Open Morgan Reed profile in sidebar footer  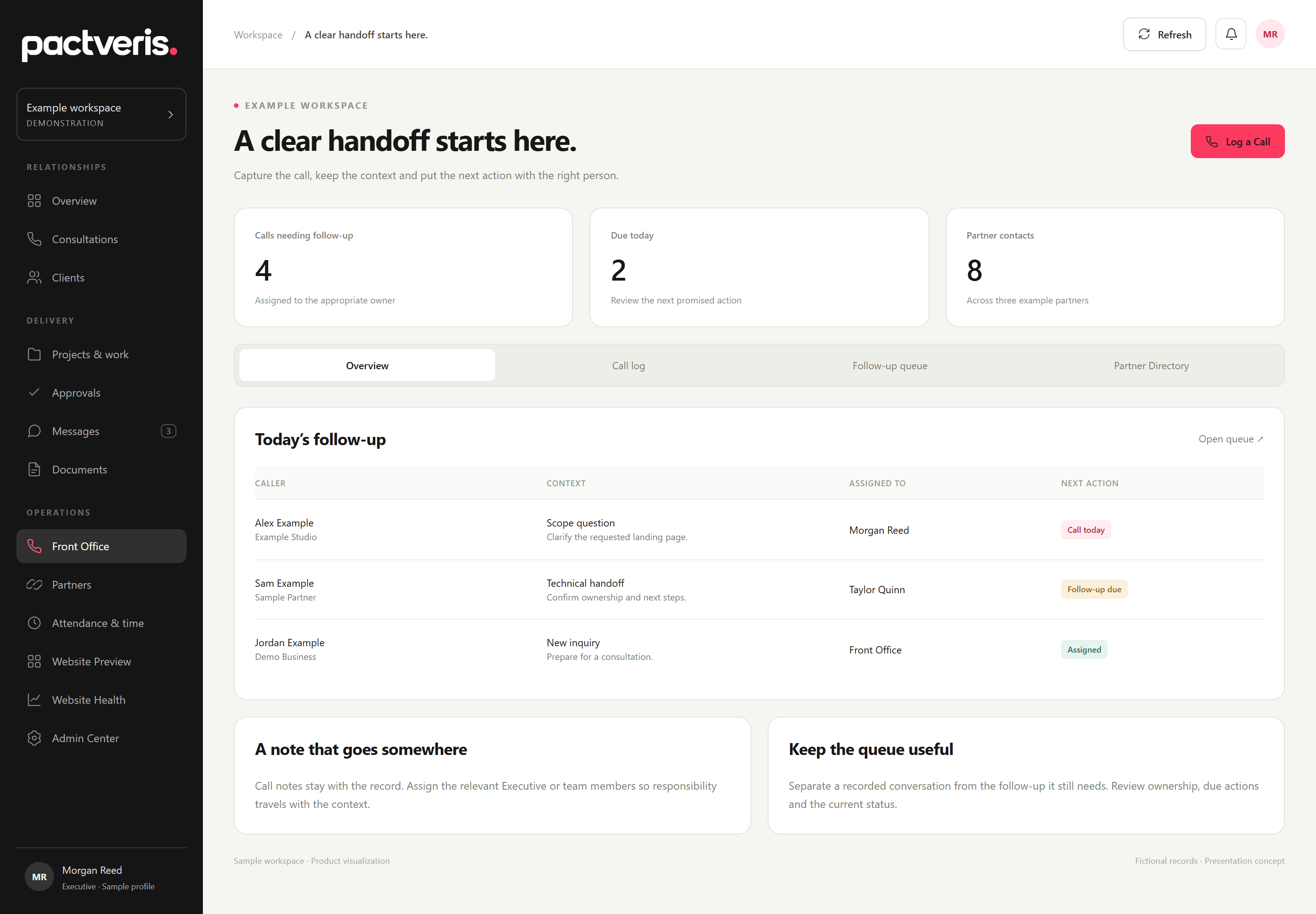point(101,877)
